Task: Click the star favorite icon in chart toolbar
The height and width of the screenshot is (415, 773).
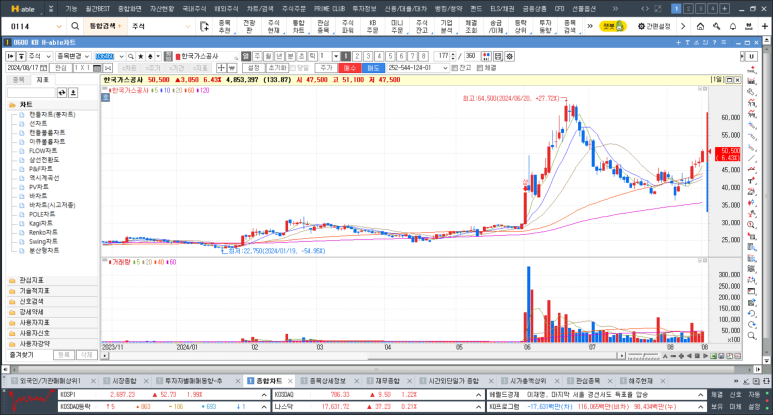Action: (x=141, y=57)
